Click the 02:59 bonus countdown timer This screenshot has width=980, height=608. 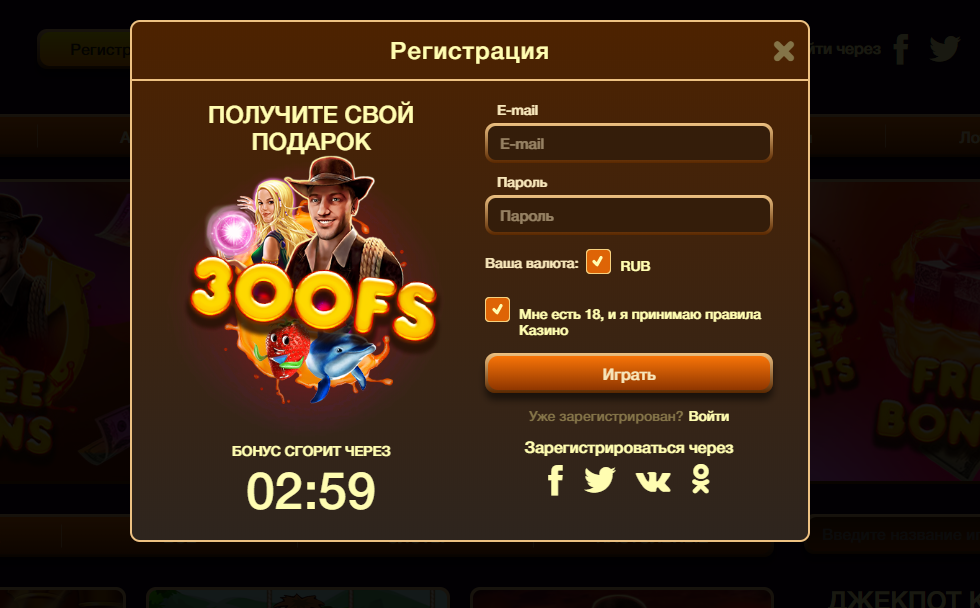click(311, 491)
